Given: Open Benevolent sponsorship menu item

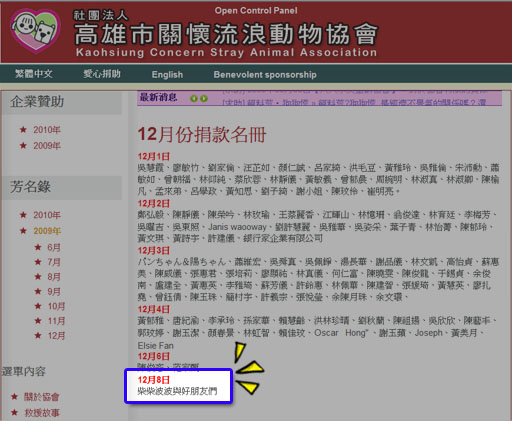Looking at the screenshot, I should (x=265, y=74).
